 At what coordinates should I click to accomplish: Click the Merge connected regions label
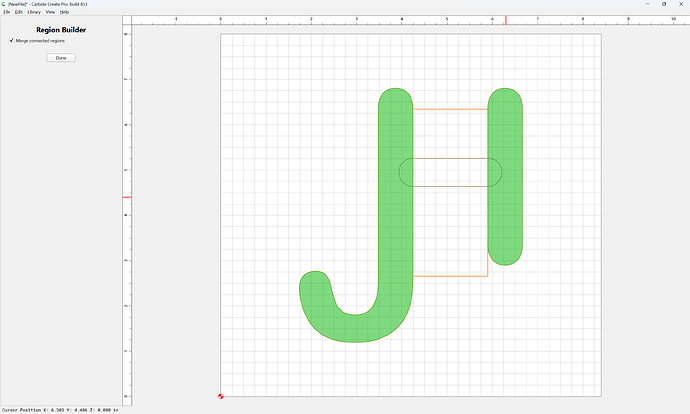(40, 41)
